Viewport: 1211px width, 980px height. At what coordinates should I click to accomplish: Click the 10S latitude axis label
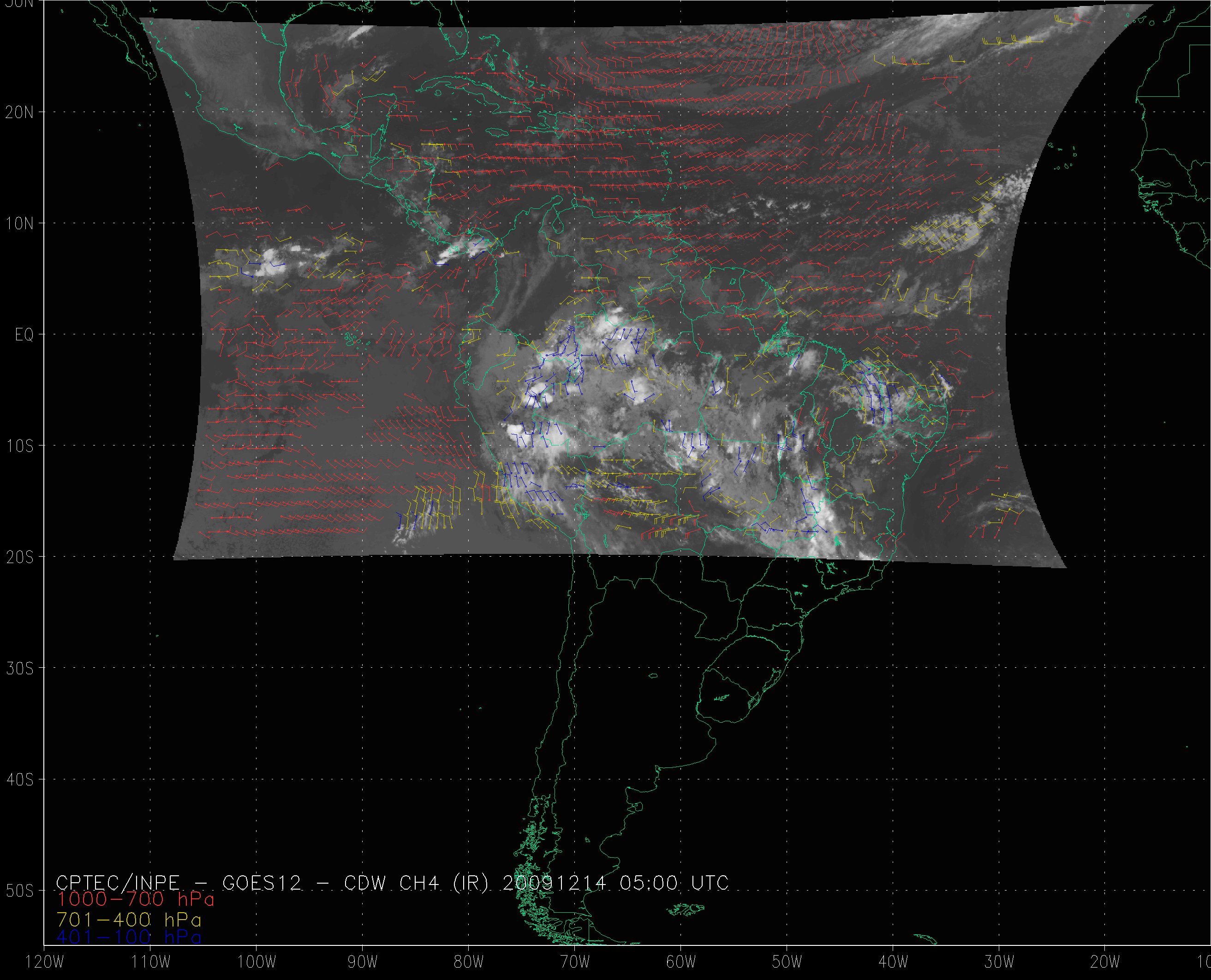(19, 446)
